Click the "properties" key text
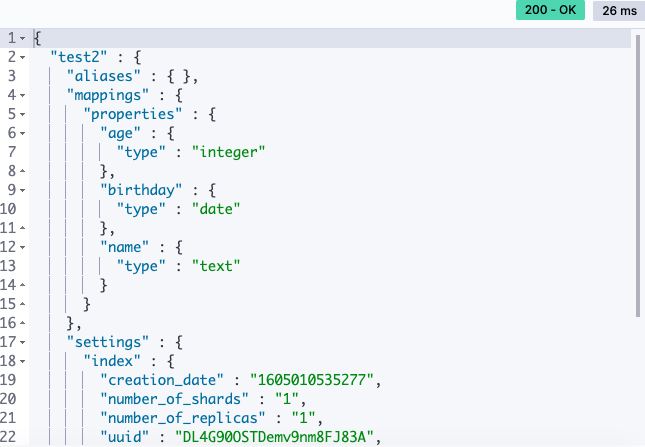 [132, 114]
